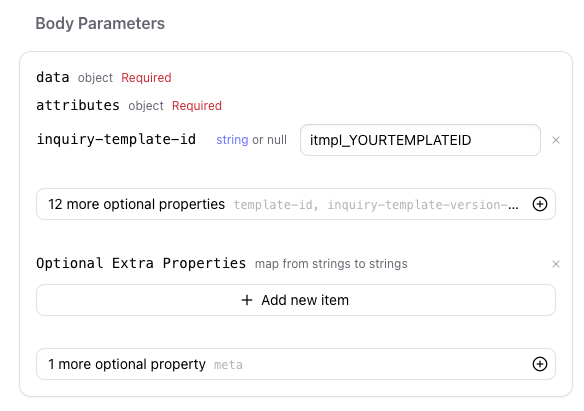The width and height of the screenshot is (584, 411).
Task: Click the Required badge next to data
Action: (146, 78)
